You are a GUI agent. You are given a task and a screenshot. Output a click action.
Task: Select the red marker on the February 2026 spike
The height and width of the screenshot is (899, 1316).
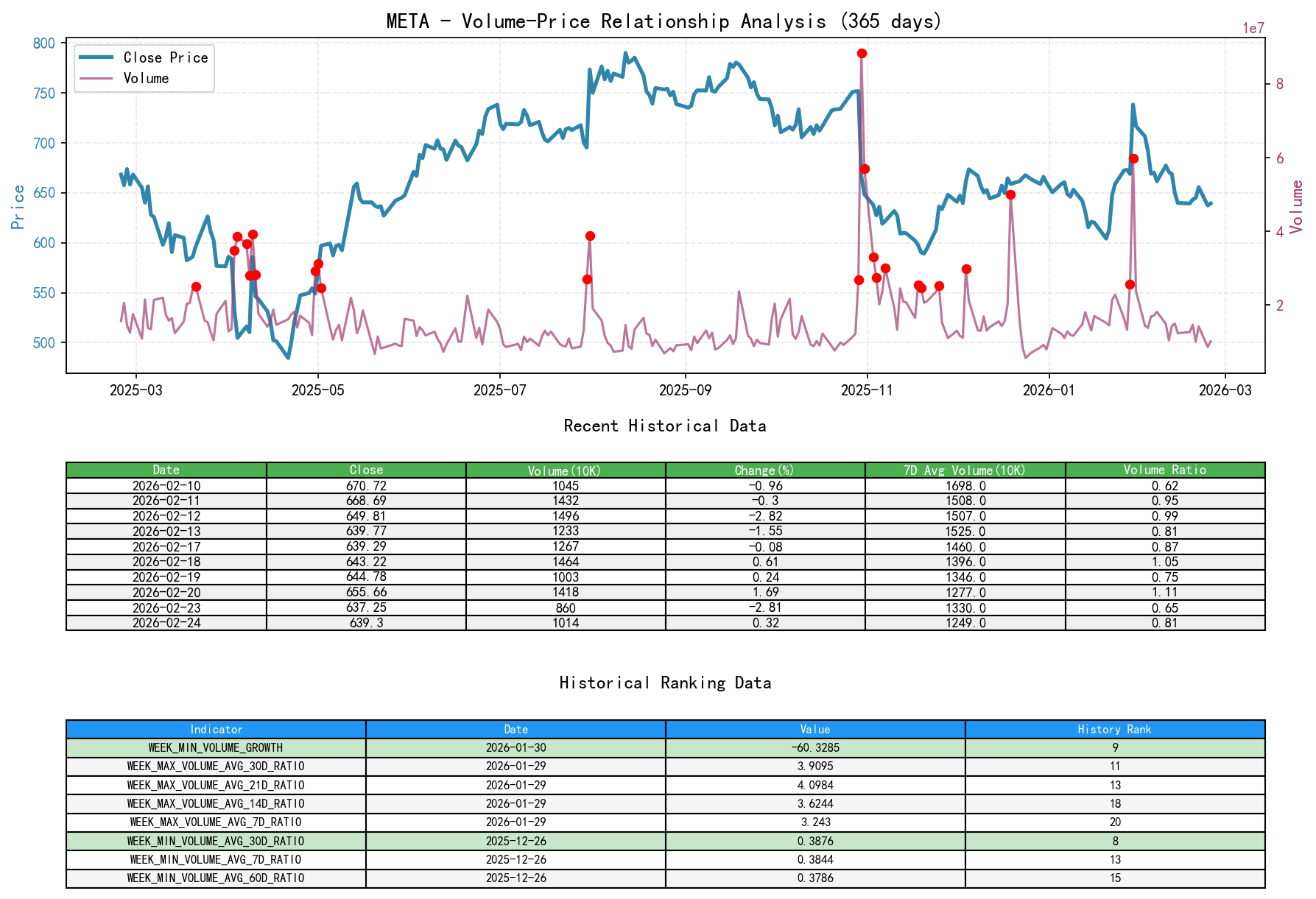tap(1133, 158)
